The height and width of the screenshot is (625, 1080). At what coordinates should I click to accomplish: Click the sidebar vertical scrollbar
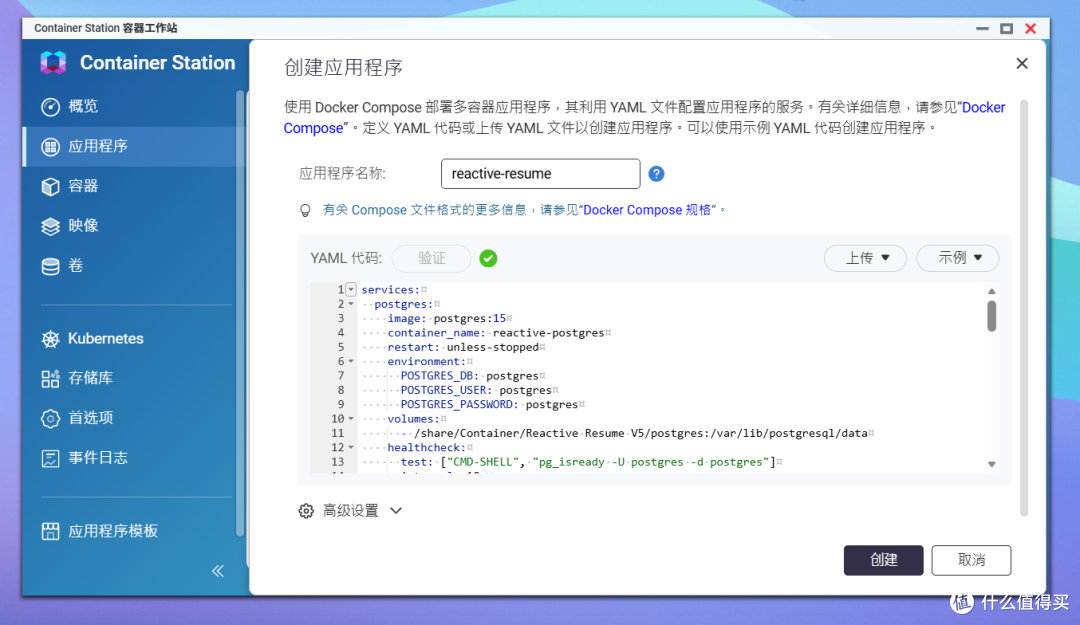[240, 313]
